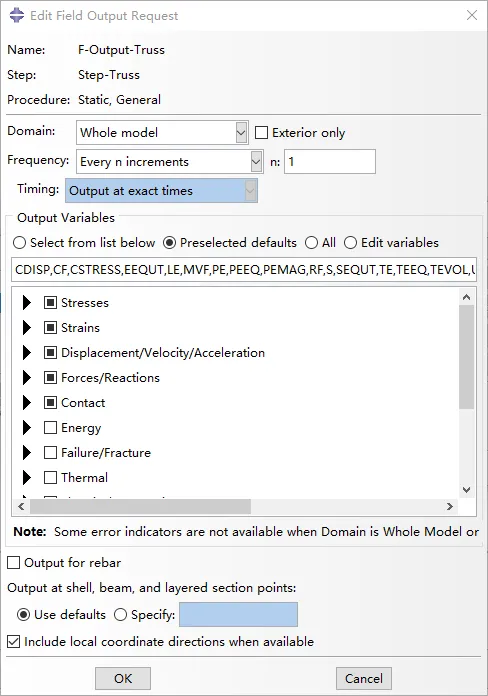This screenshot has height=696, width=488.
Task: Choose Select from list below radio option
Action: (x=19, y=243)
